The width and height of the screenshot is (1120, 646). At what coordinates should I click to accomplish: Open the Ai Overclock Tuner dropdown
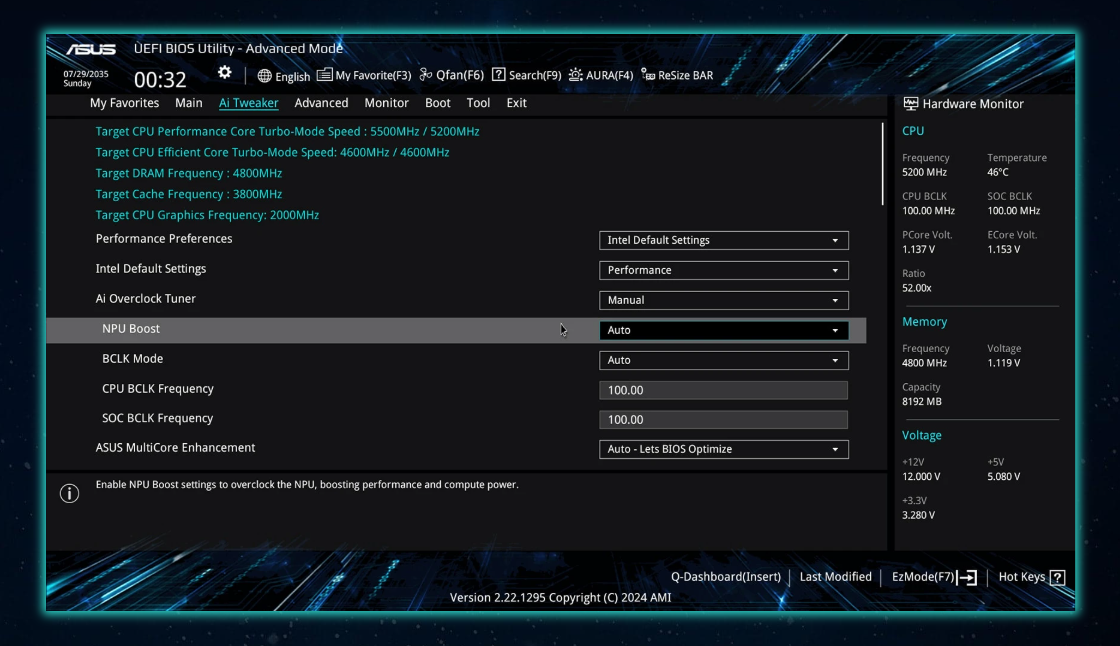724,300
